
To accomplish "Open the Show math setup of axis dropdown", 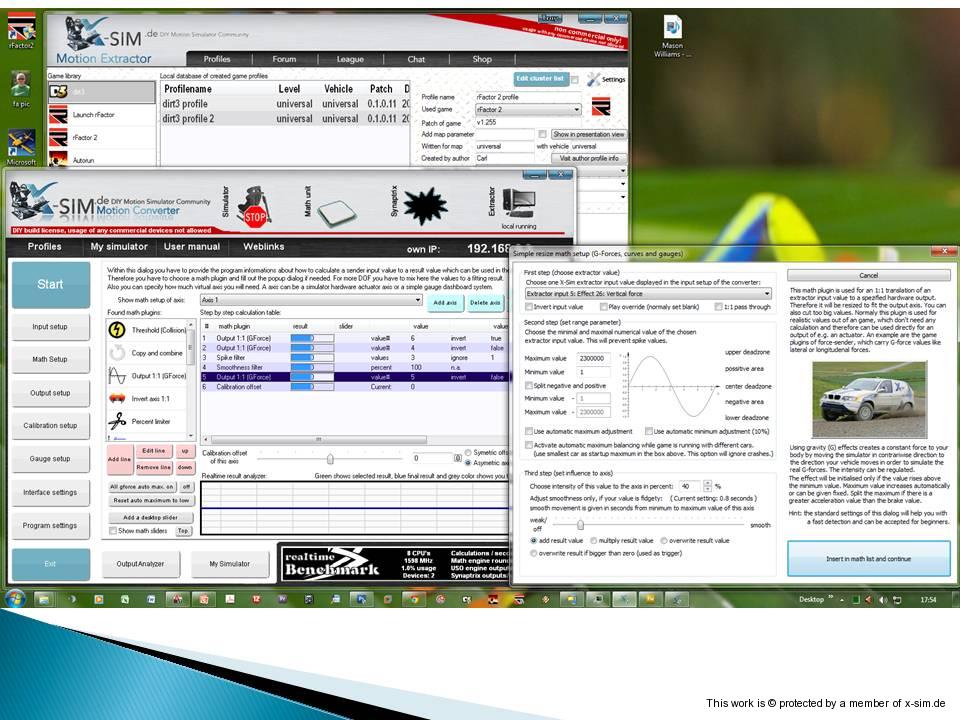I will [417, 300].
